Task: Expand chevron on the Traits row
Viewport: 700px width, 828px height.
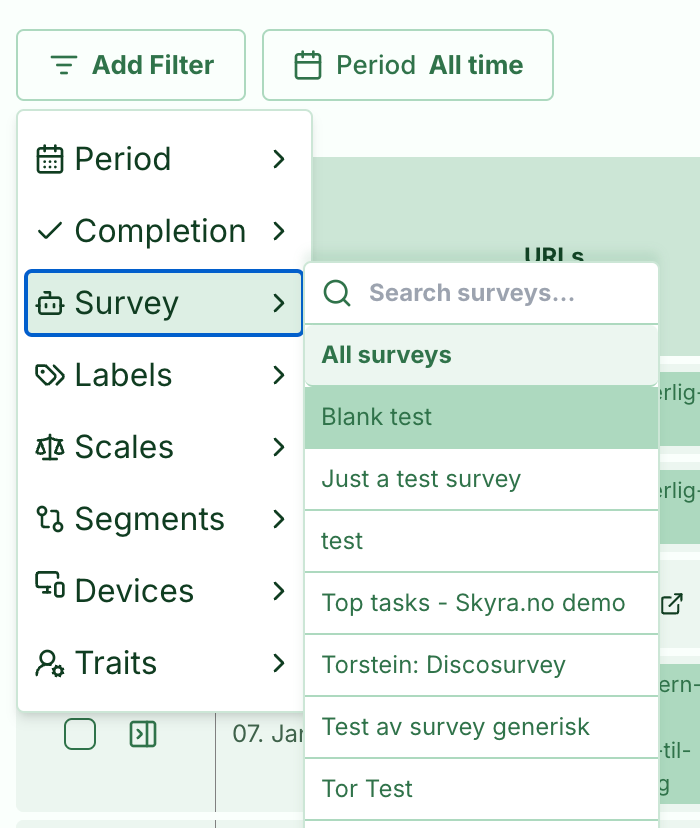Action: 279,663
